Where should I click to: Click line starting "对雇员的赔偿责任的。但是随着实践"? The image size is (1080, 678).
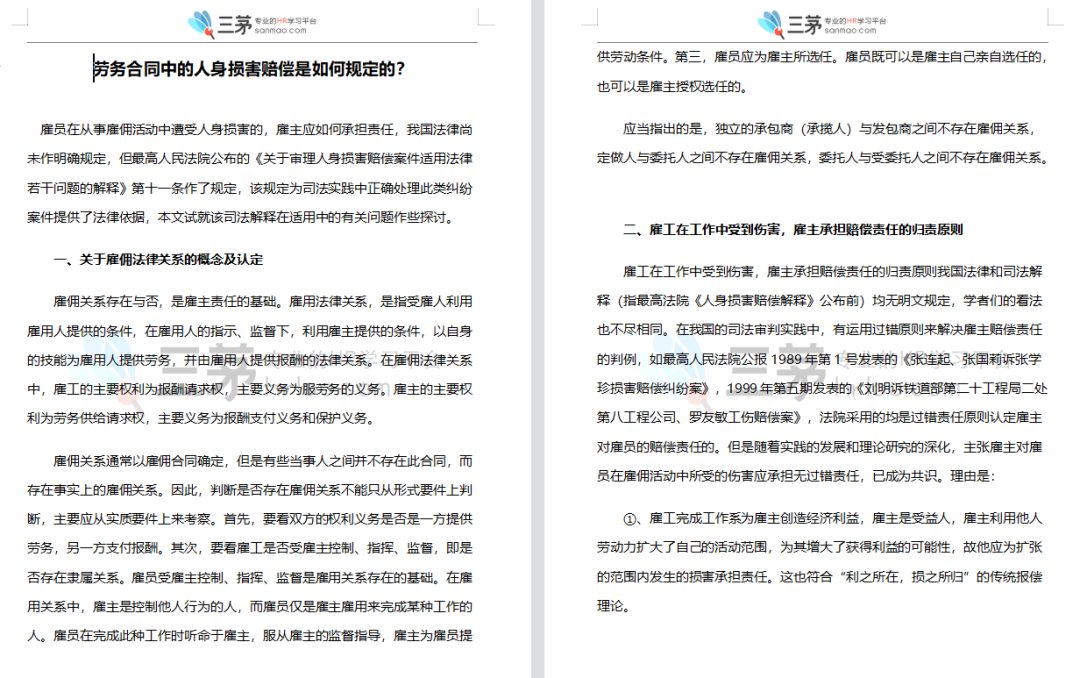[820, 446]
